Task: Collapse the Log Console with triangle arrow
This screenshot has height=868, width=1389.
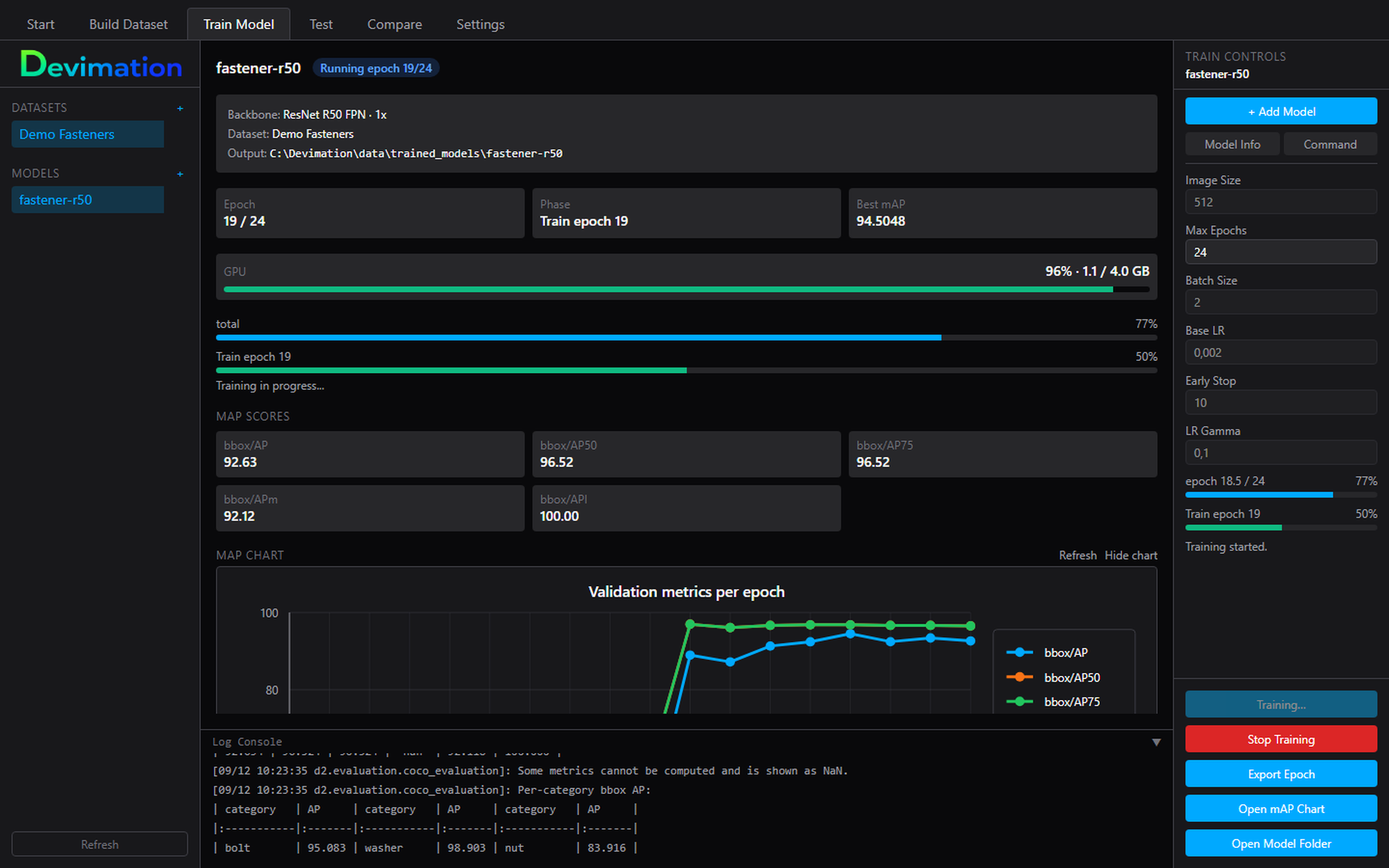Action: [x=1156, y=742]
